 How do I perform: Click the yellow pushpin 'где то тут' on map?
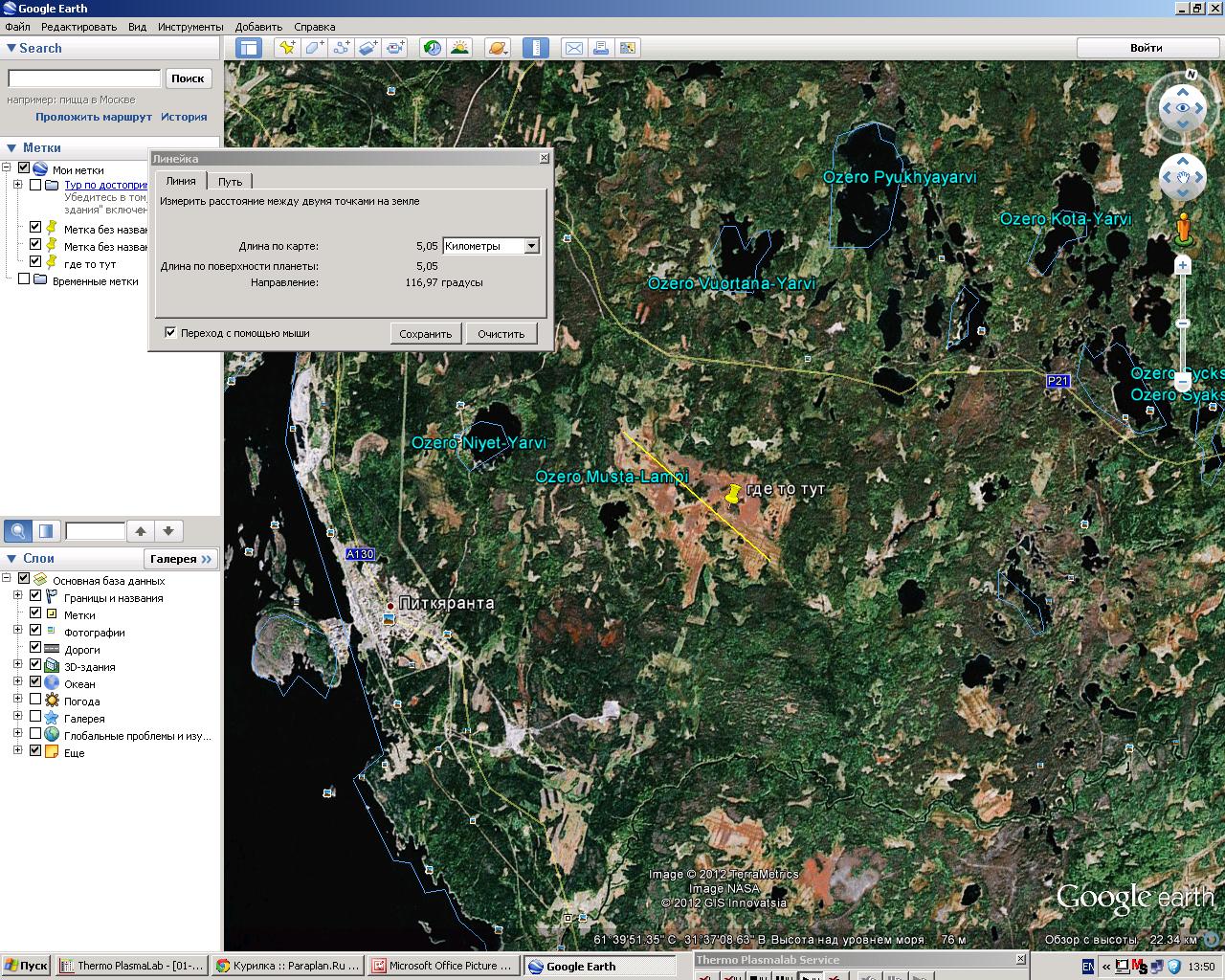[x=732, y=494]
